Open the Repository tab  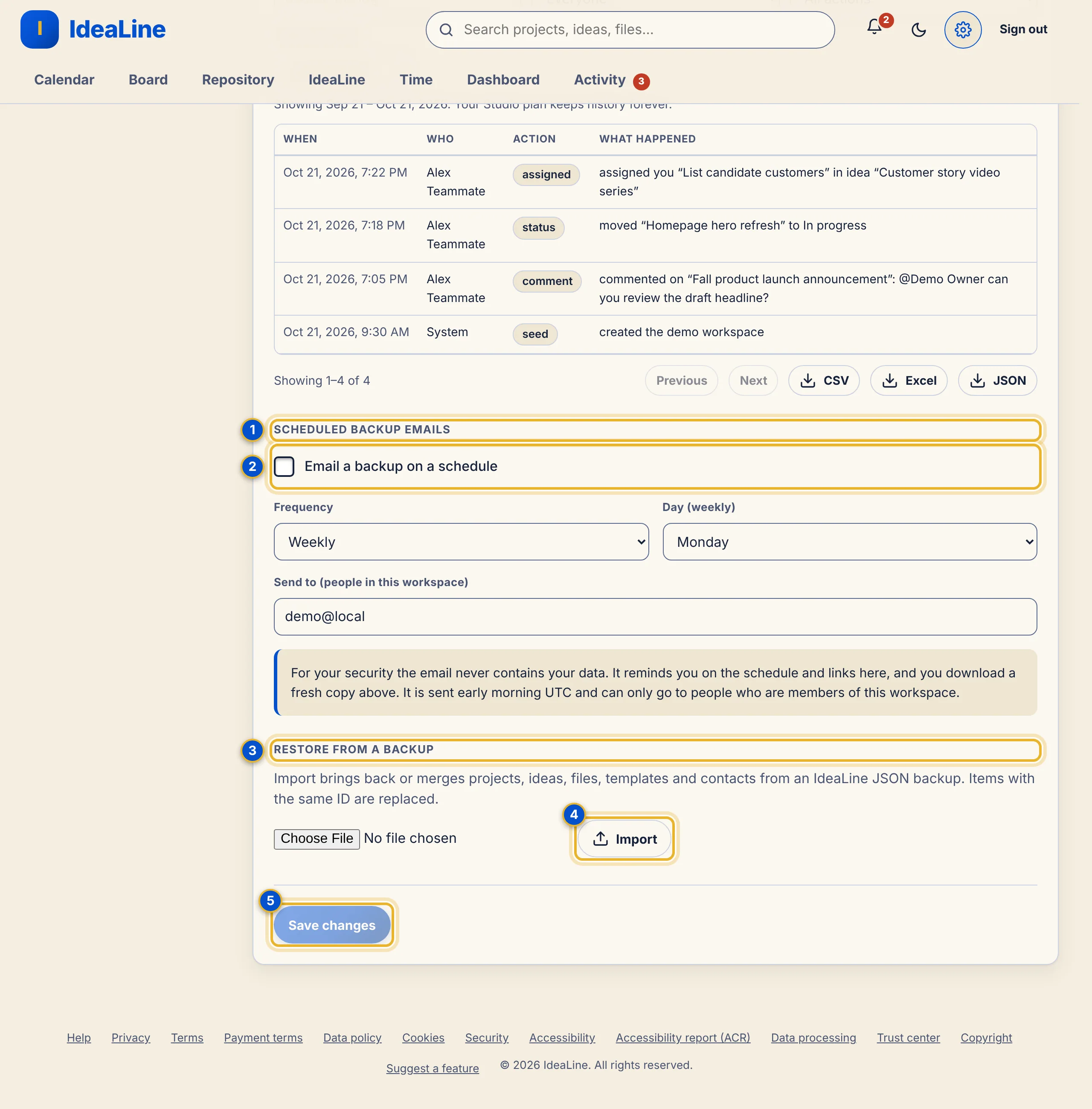click(238, 80)
